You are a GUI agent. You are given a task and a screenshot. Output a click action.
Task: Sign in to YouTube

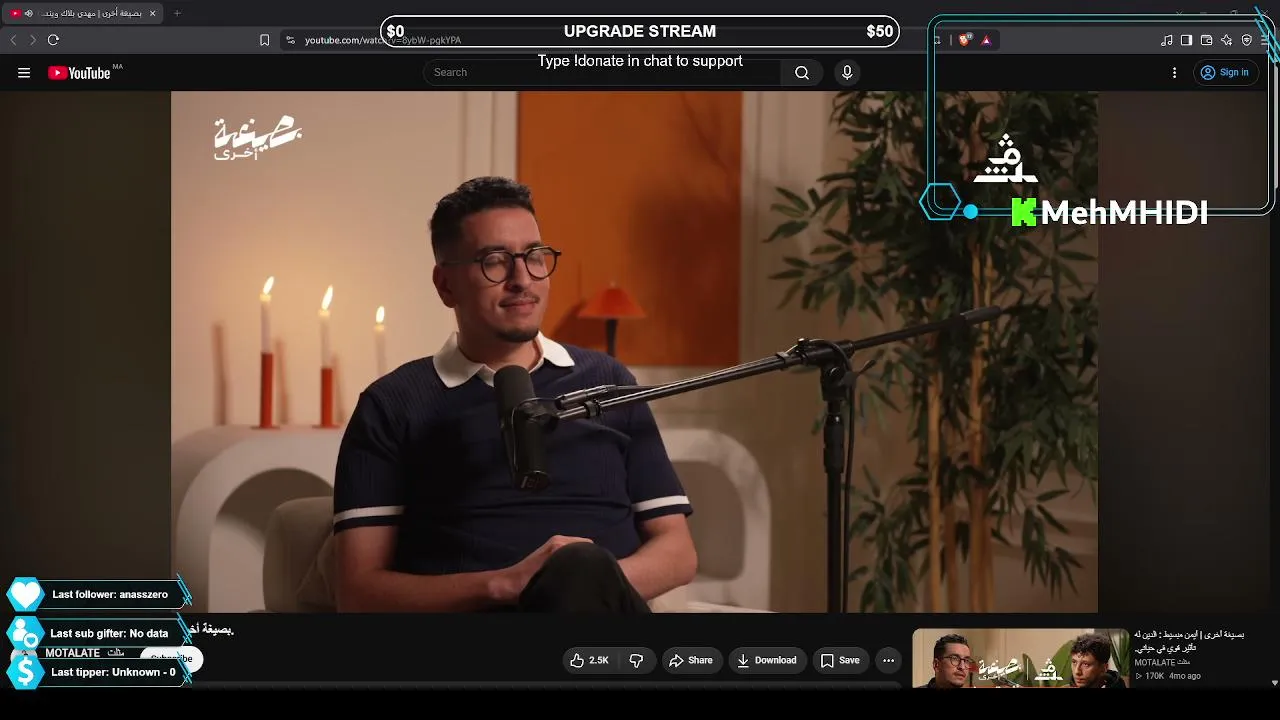[1225, 72]
